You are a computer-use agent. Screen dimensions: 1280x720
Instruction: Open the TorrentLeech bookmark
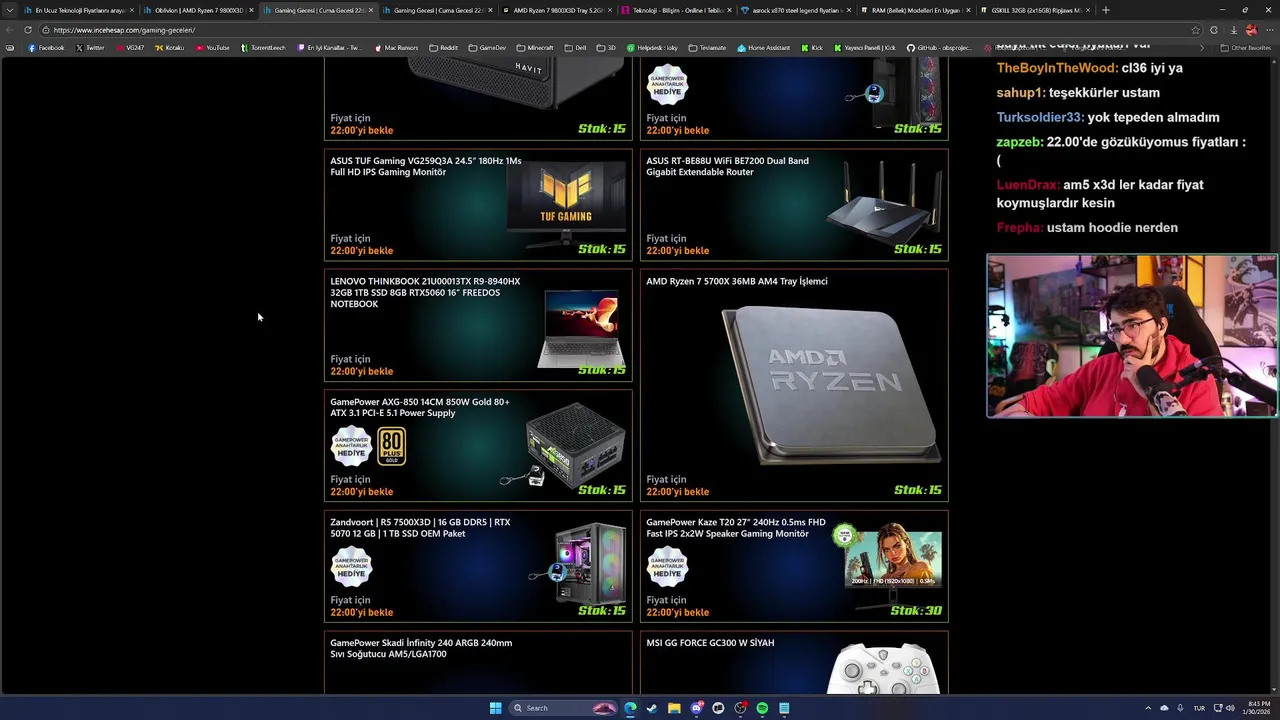coord(263,48)
